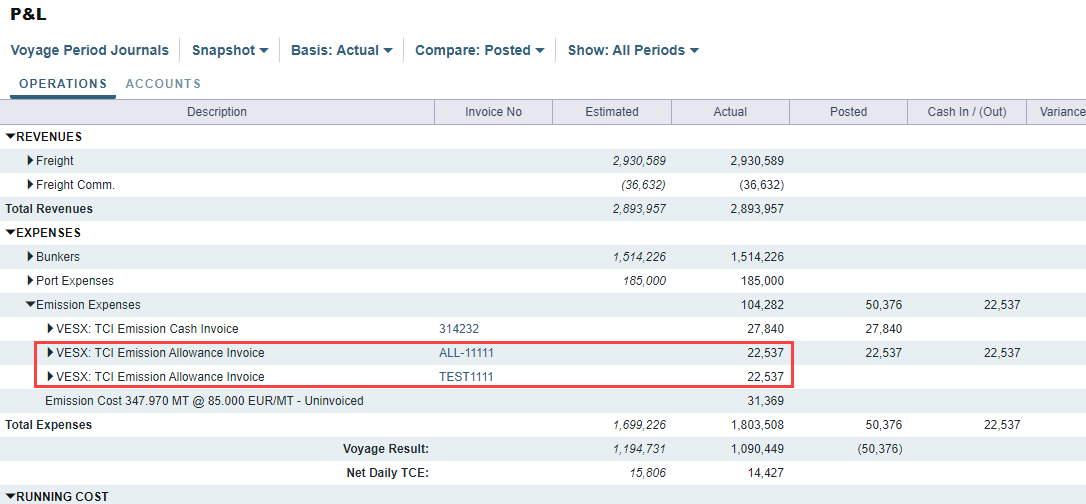Collapse the EXPENSES section
This screenshot has width=1086, height=504.
[x=11, y=233]
